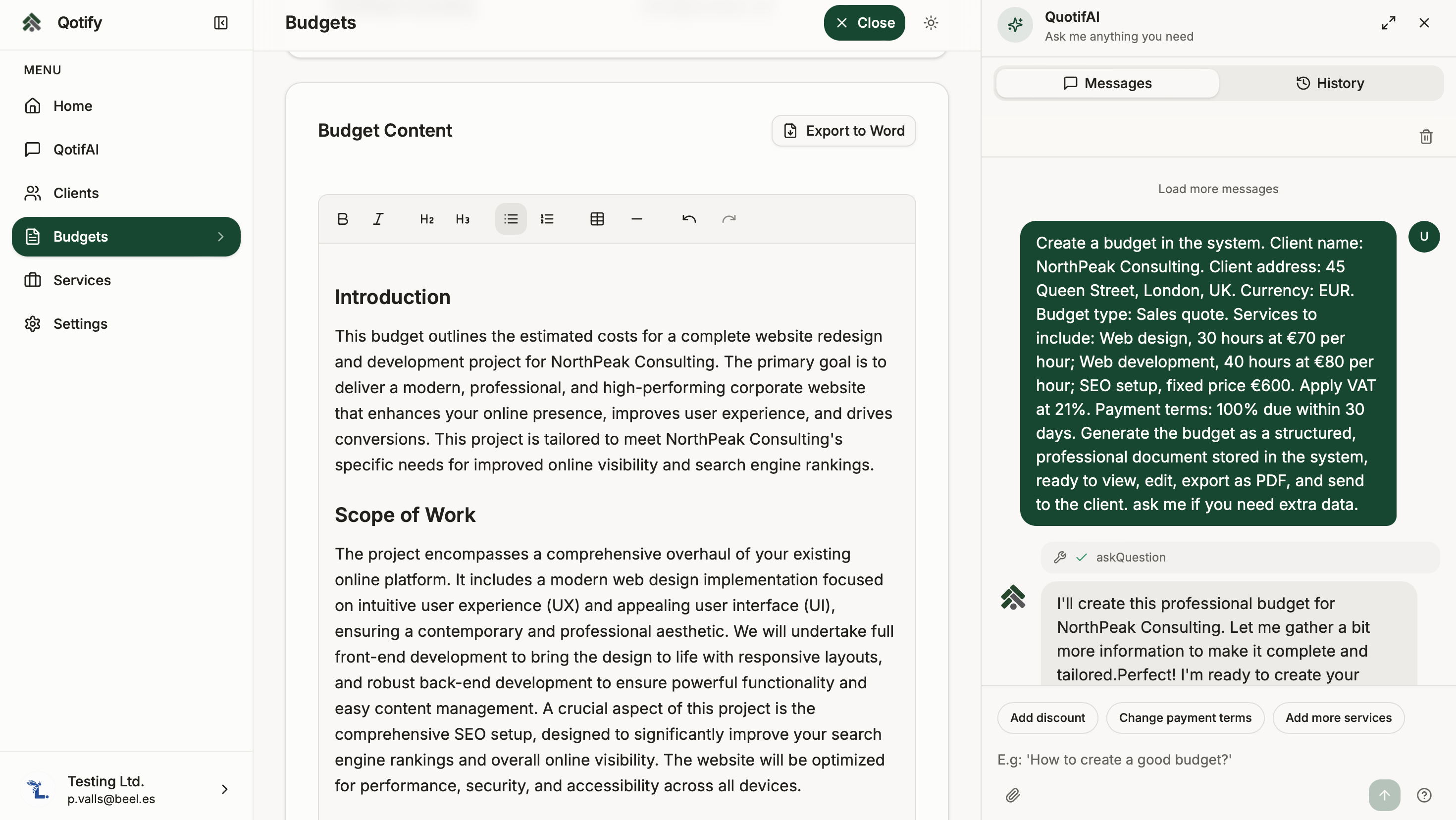The width and height of the screenshot is (1456, 820).
Task: Attach a file with the paperclip icon
Action: coord(1013,795)
